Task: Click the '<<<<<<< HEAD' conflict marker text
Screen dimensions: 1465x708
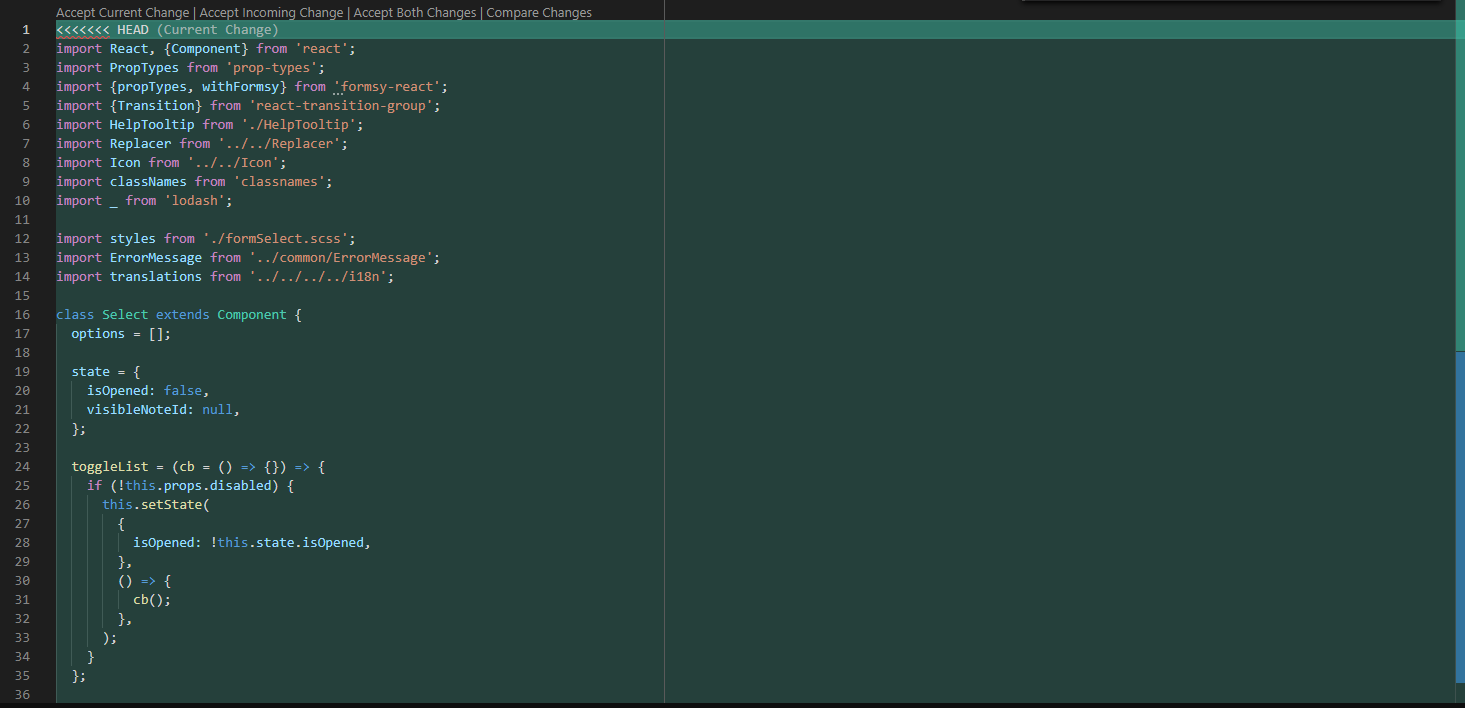Action: pyautogui.click(x=102, y=30)
